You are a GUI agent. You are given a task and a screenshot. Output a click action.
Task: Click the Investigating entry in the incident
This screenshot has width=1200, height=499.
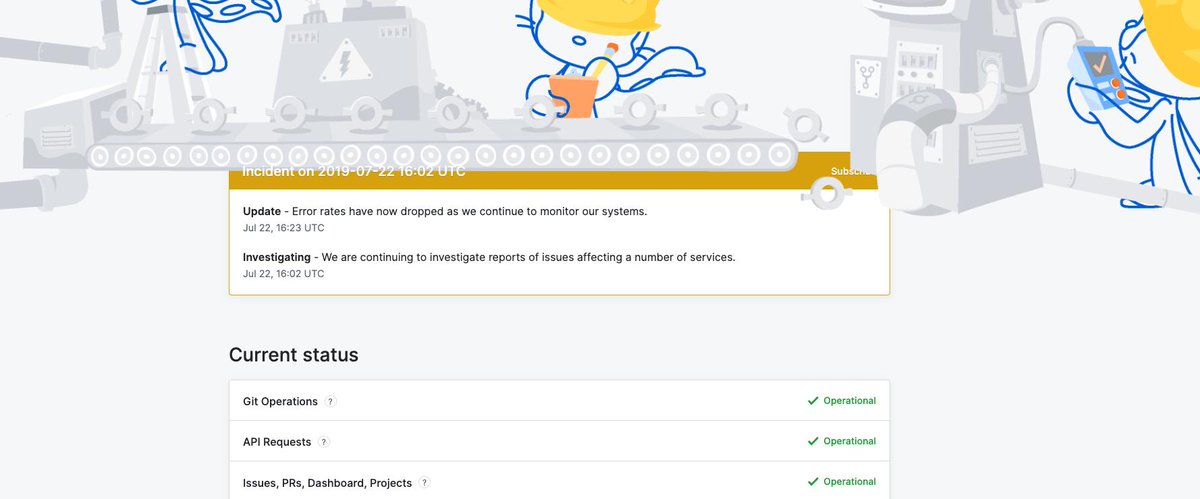click(489, 257)
